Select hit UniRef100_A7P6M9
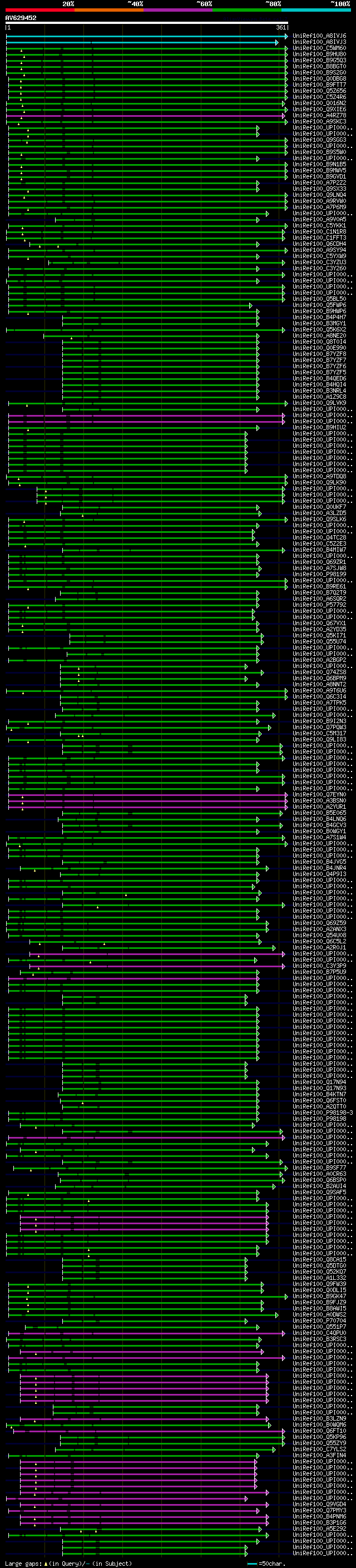The width and height of the screenshot is (356, 1568). click(319, 207)
